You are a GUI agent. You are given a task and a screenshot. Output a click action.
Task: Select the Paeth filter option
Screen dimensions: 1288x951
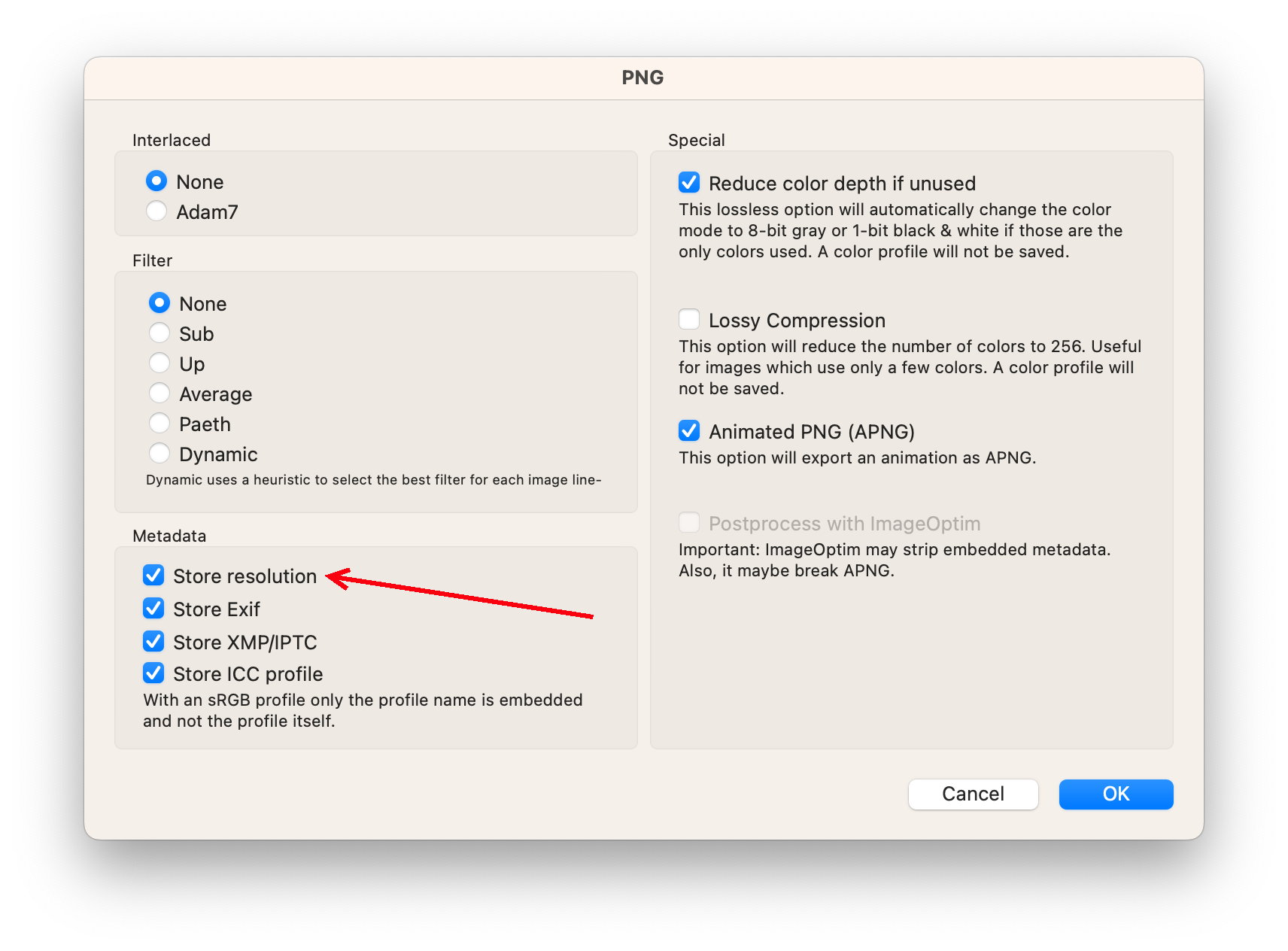pos(159,424)
